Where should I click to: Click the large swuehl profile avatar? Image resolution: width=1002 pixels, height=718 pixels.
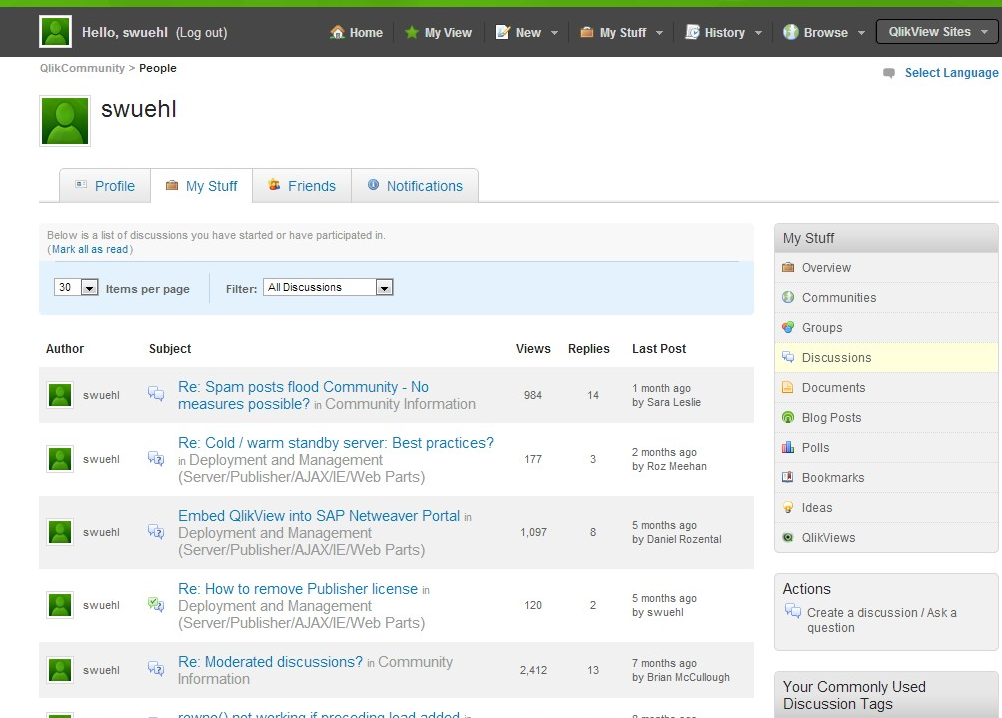(x=65, y=121)
